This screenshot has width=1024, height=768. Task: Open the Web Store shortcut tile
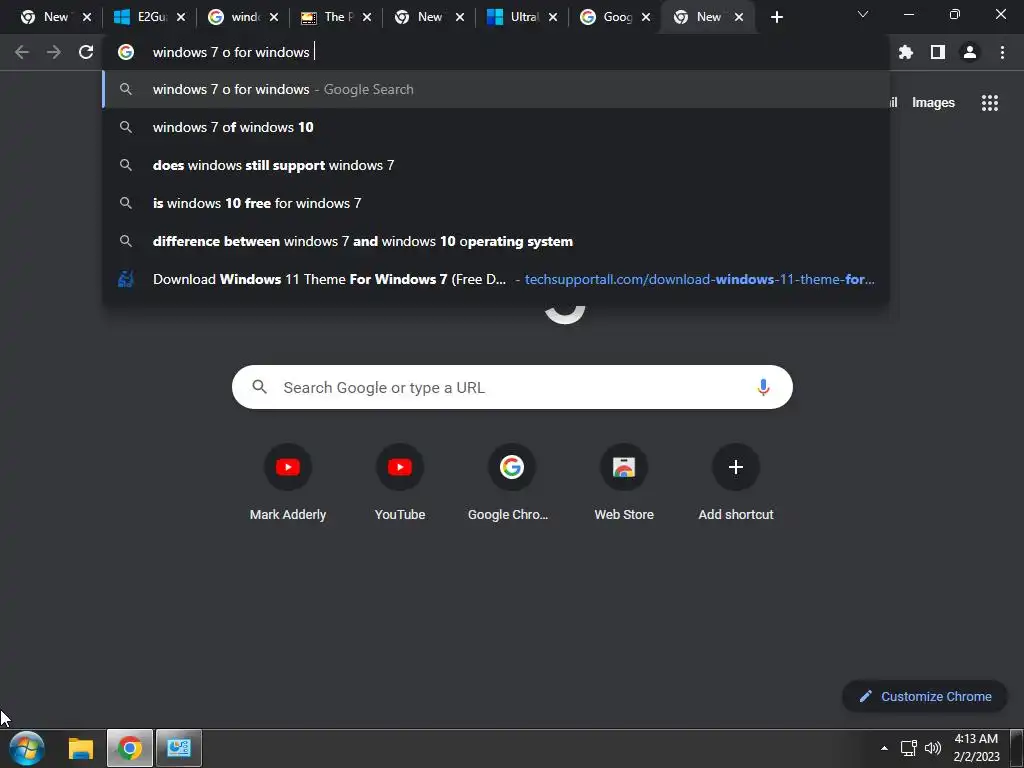[624, 483]
